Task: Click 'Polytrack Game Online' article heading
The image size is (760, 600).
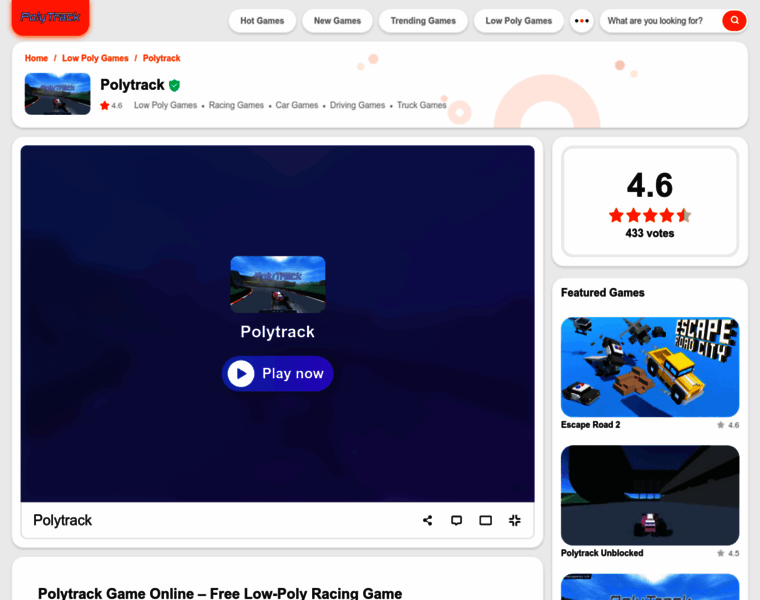Action: click(220, 593)
